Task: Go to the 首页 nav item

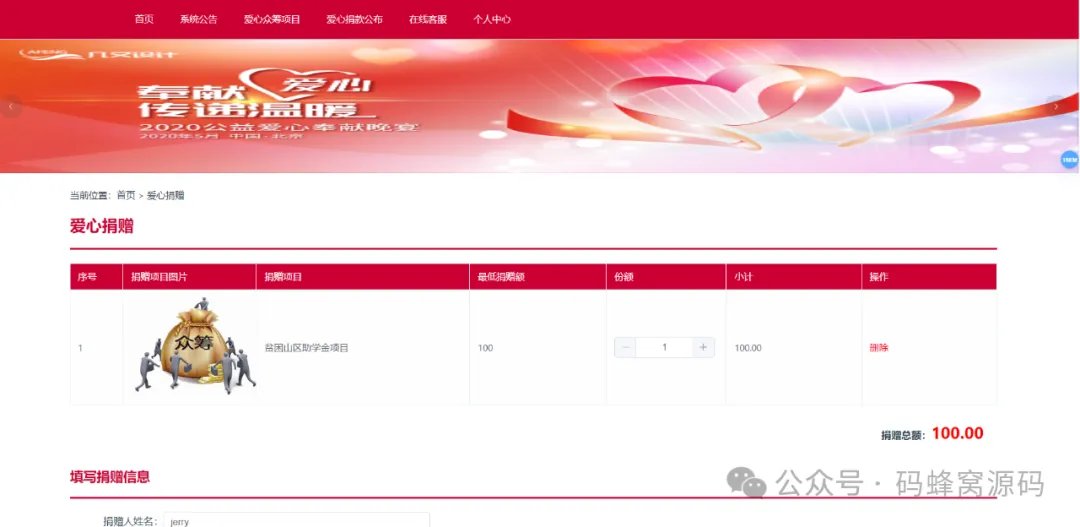Action: (144, 19)
